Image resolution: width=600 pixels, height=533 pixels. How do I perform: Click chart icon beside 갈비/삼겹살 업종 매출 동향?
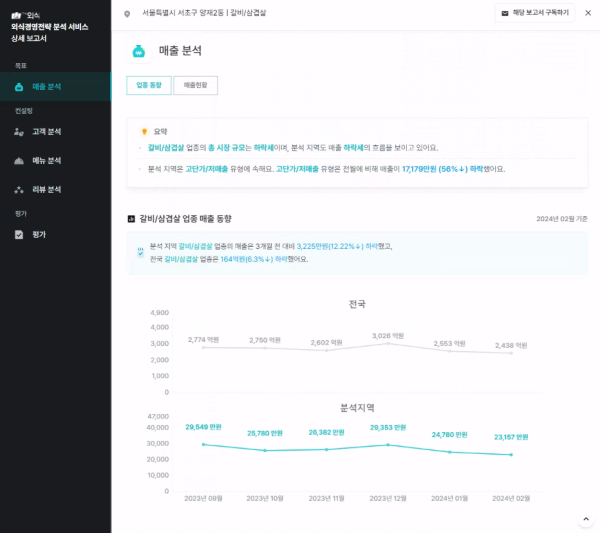point(131,219)
